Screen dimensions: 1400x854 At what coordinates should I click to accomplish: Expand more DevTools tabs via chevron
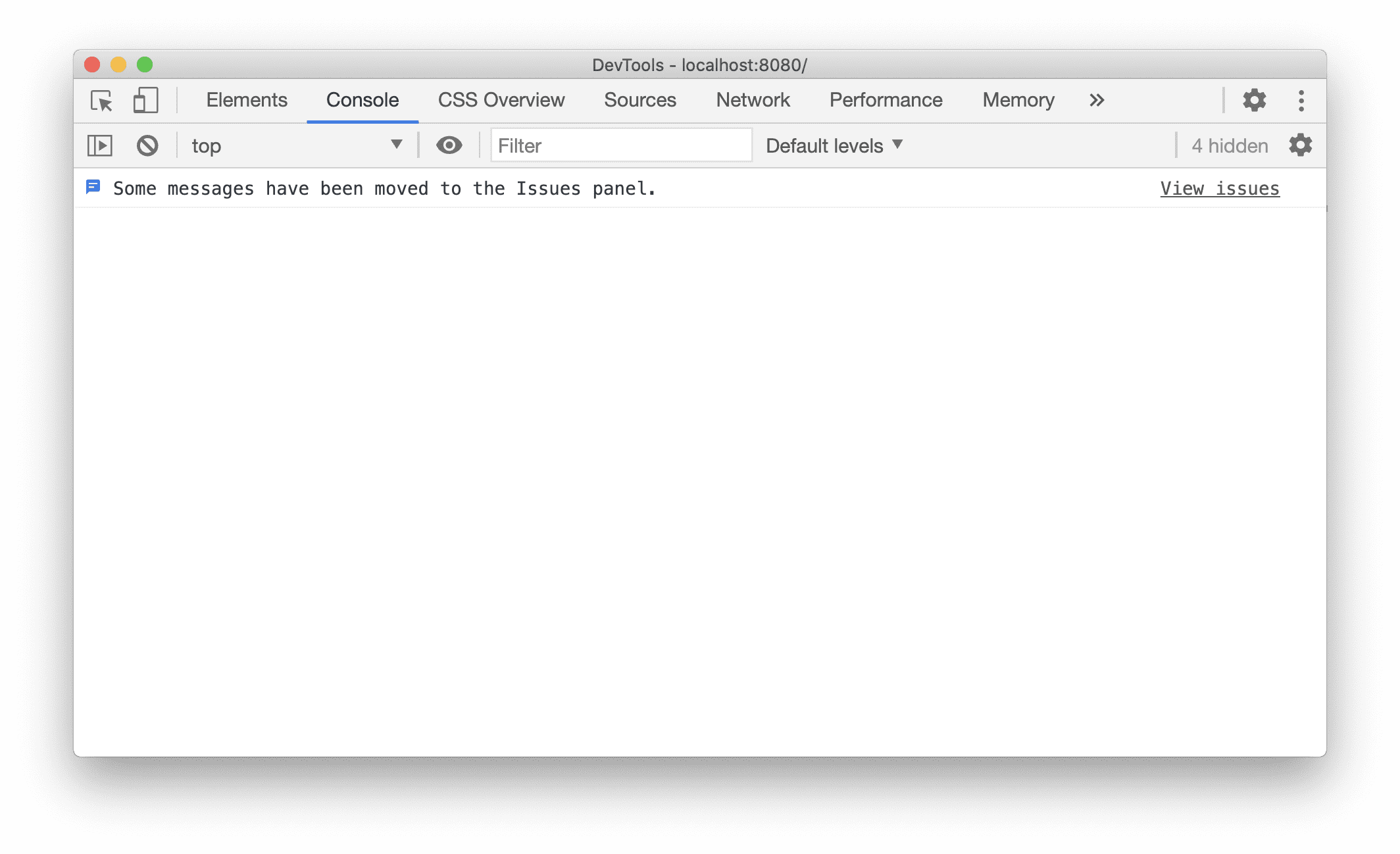pyautogui.click(x=1097, y=99)
